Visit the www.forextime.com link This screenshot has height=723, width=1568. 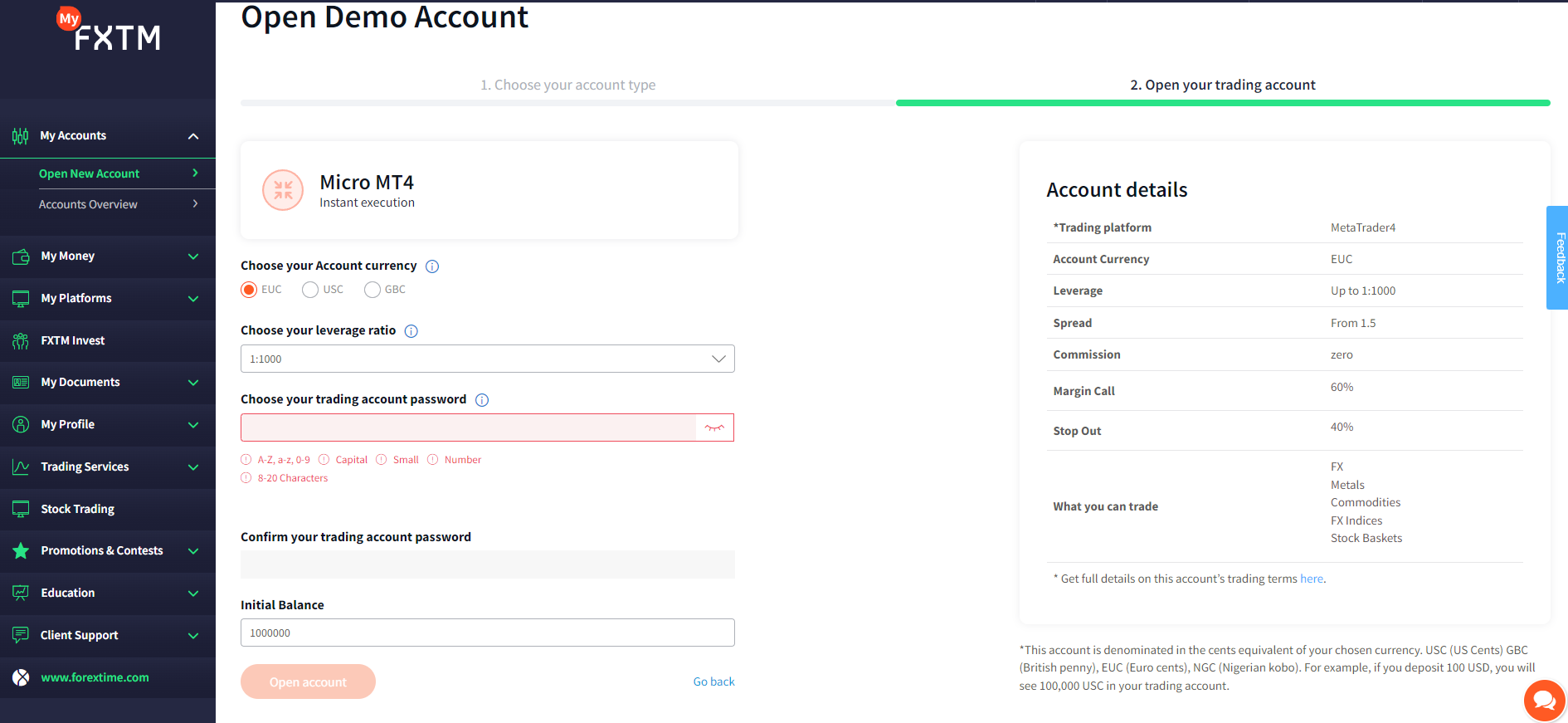pos(95,677)
